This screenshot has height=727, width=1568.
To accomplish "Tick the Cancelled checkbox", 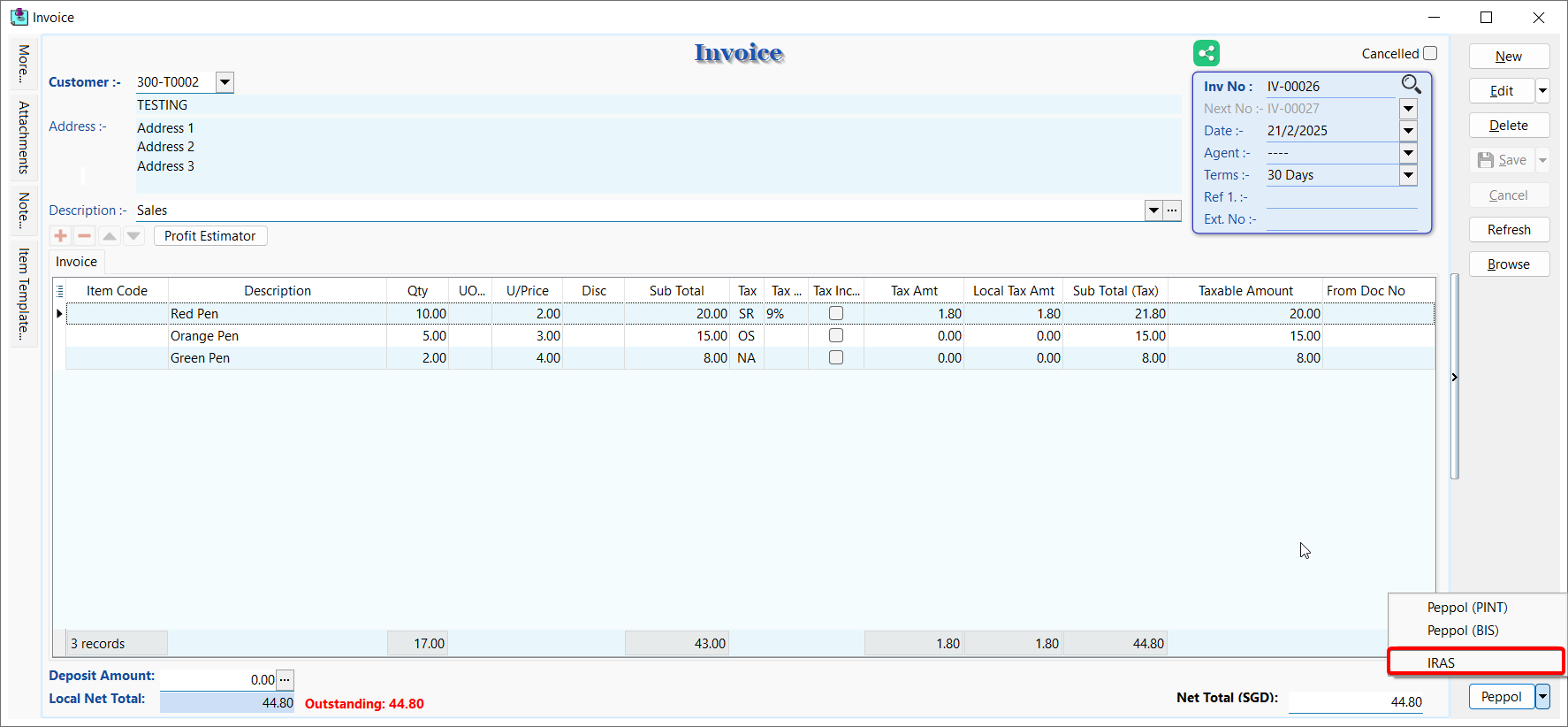I will [1430, 53].
